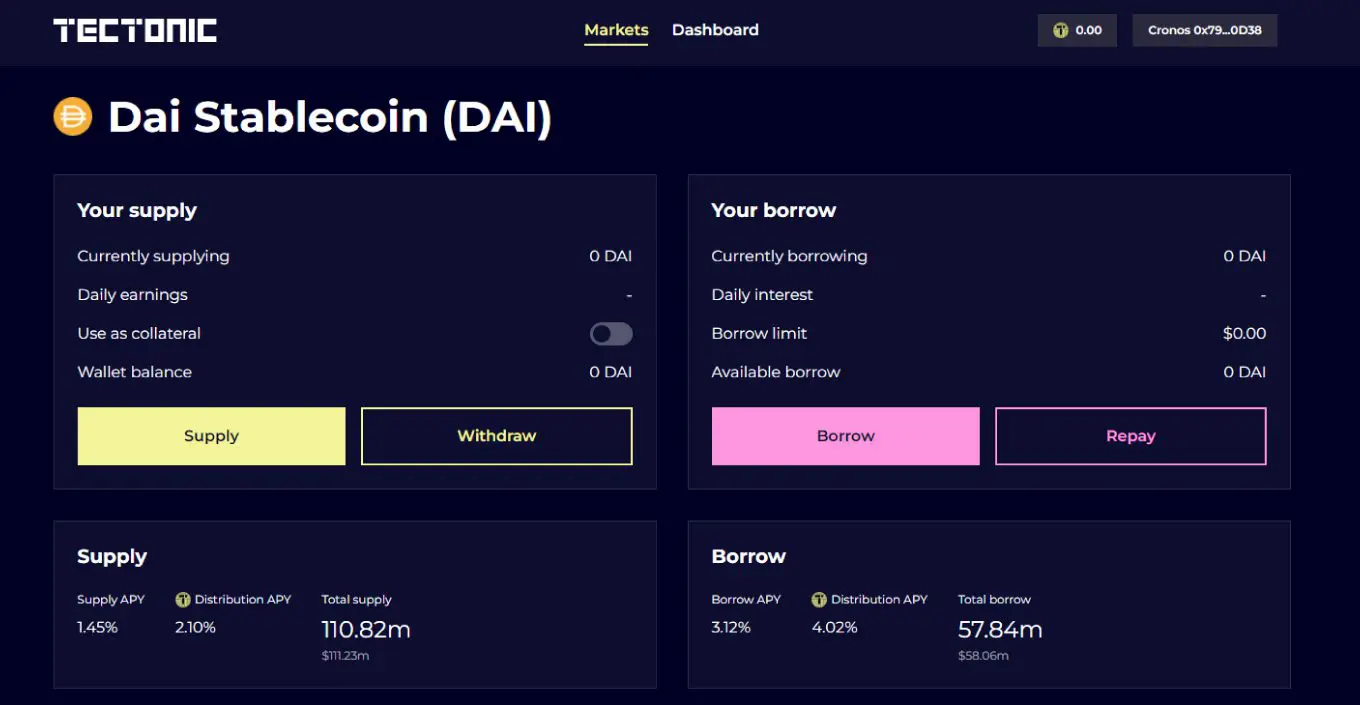Click the Supply section heading in the lower card
The height and width of the screenshot is (705, 1360).
pyautogui.click(x=112, y=557)
